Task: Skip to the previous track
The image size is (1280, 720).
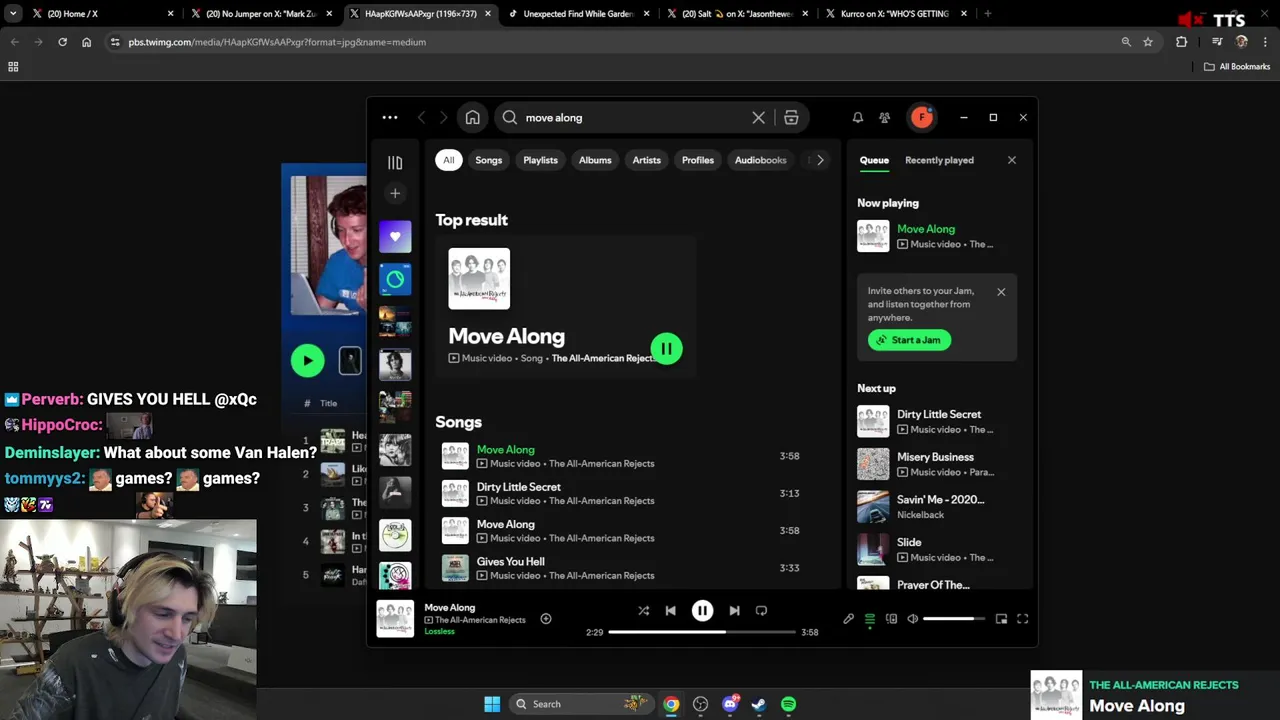Action: tap(671, 611)
